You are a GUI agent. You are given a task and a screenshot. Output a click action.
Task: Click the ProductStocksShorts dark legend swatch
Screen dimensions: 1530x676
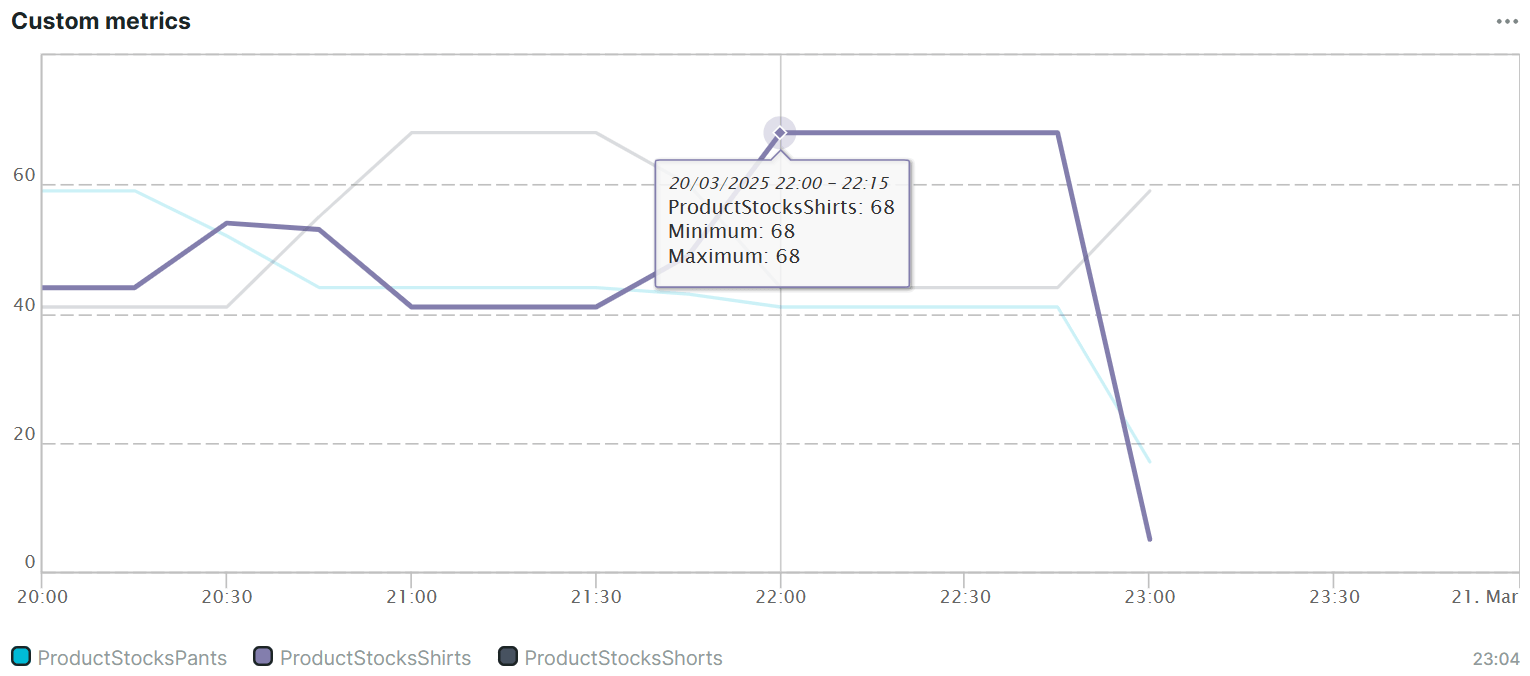pos(508,657)
